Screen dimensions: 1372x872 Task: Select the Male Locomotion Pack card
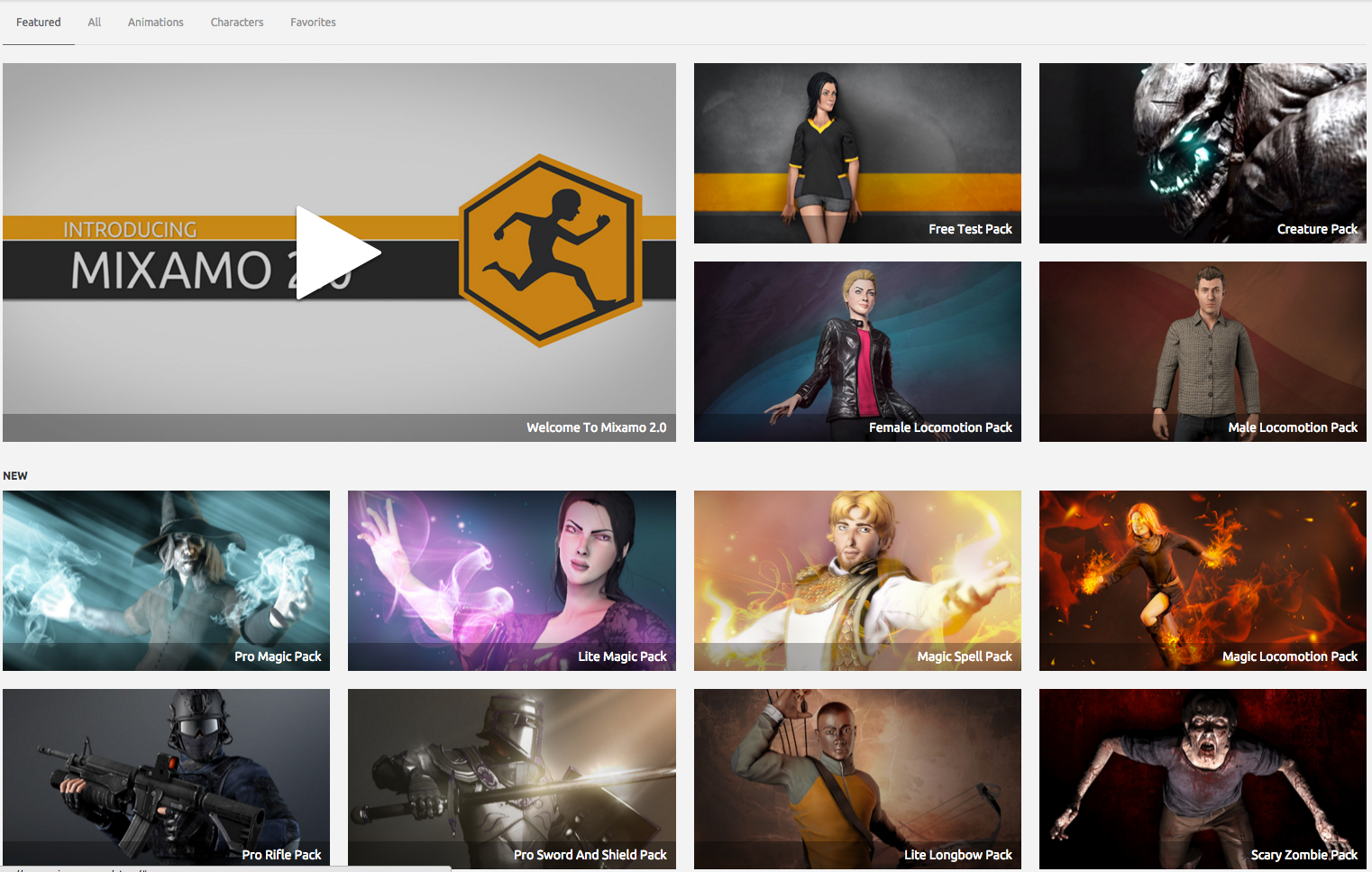[x=1203, y=352]
